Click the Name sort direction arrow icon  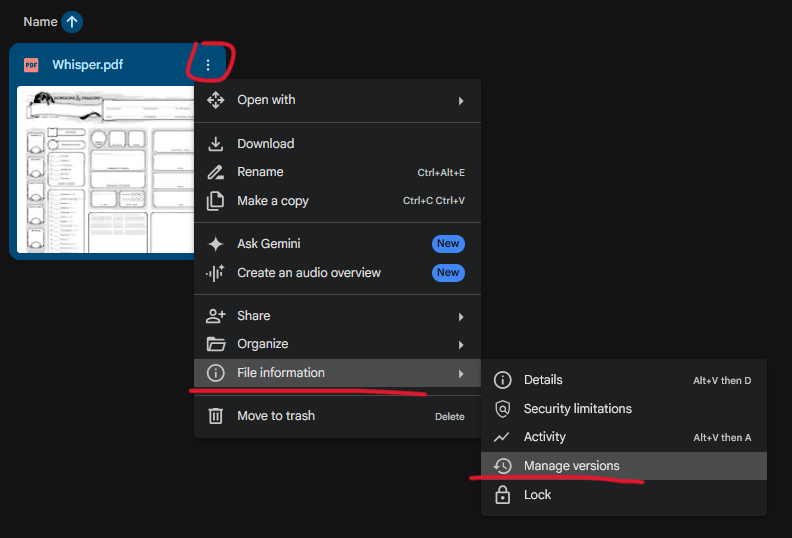tap(72, 22)
